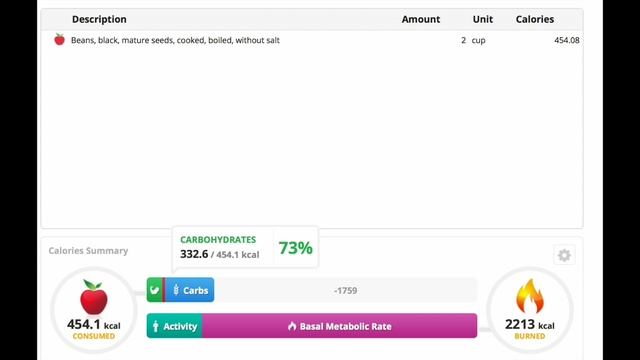This screenshot has height=360, width=640.
Task: Click the Basal Metabolic Rate bar
Action: [x=340, y=326]
